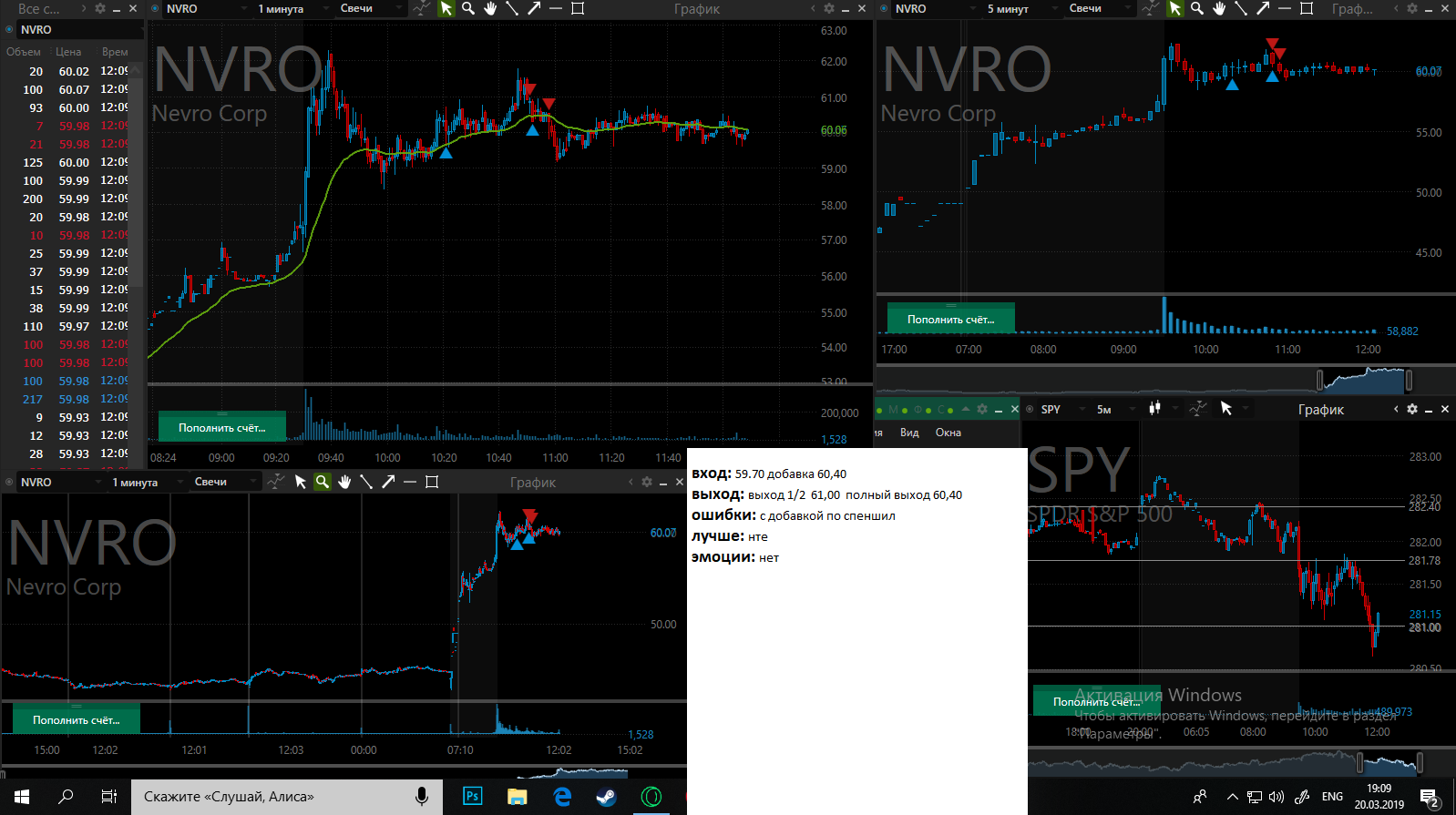1456x815 pixels.
Task: Toggle link circle beside SPY ticker
Action: (1030, 409)
